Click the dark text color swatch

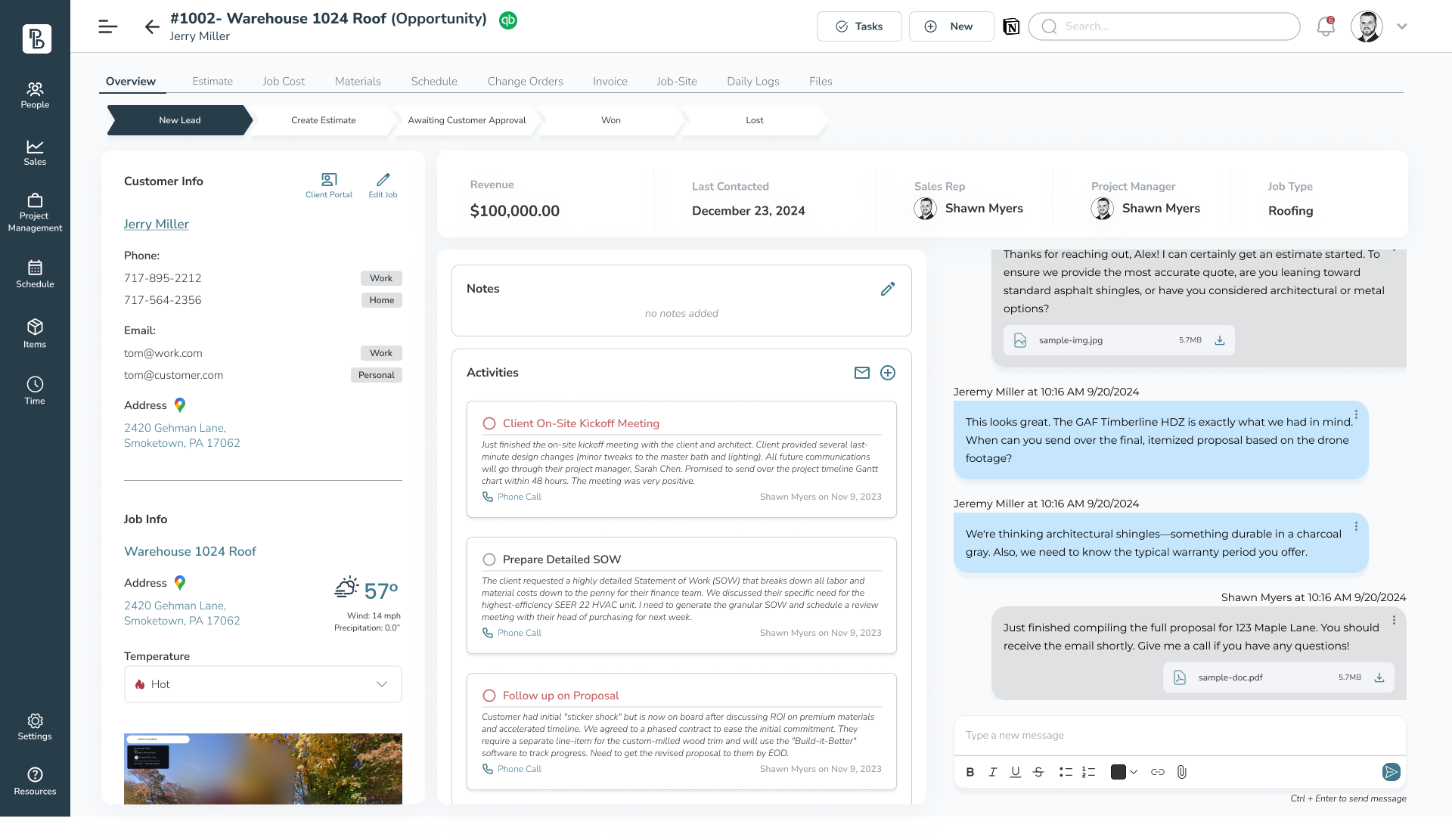pyautogui.click(x=1118, y=772)
